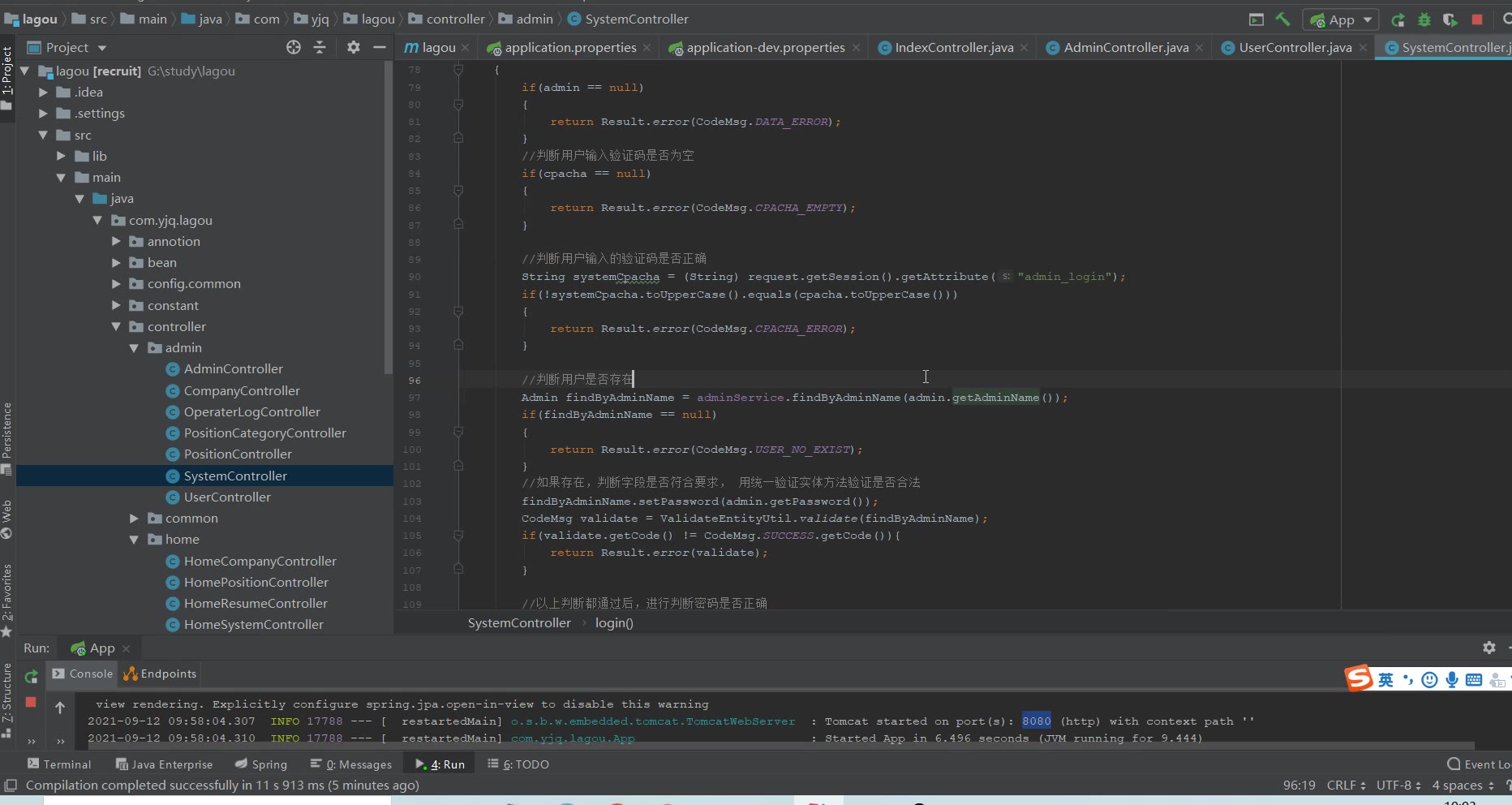
Task: Rerun App from the Run panel left sidebar
Action: coord(31,676)
